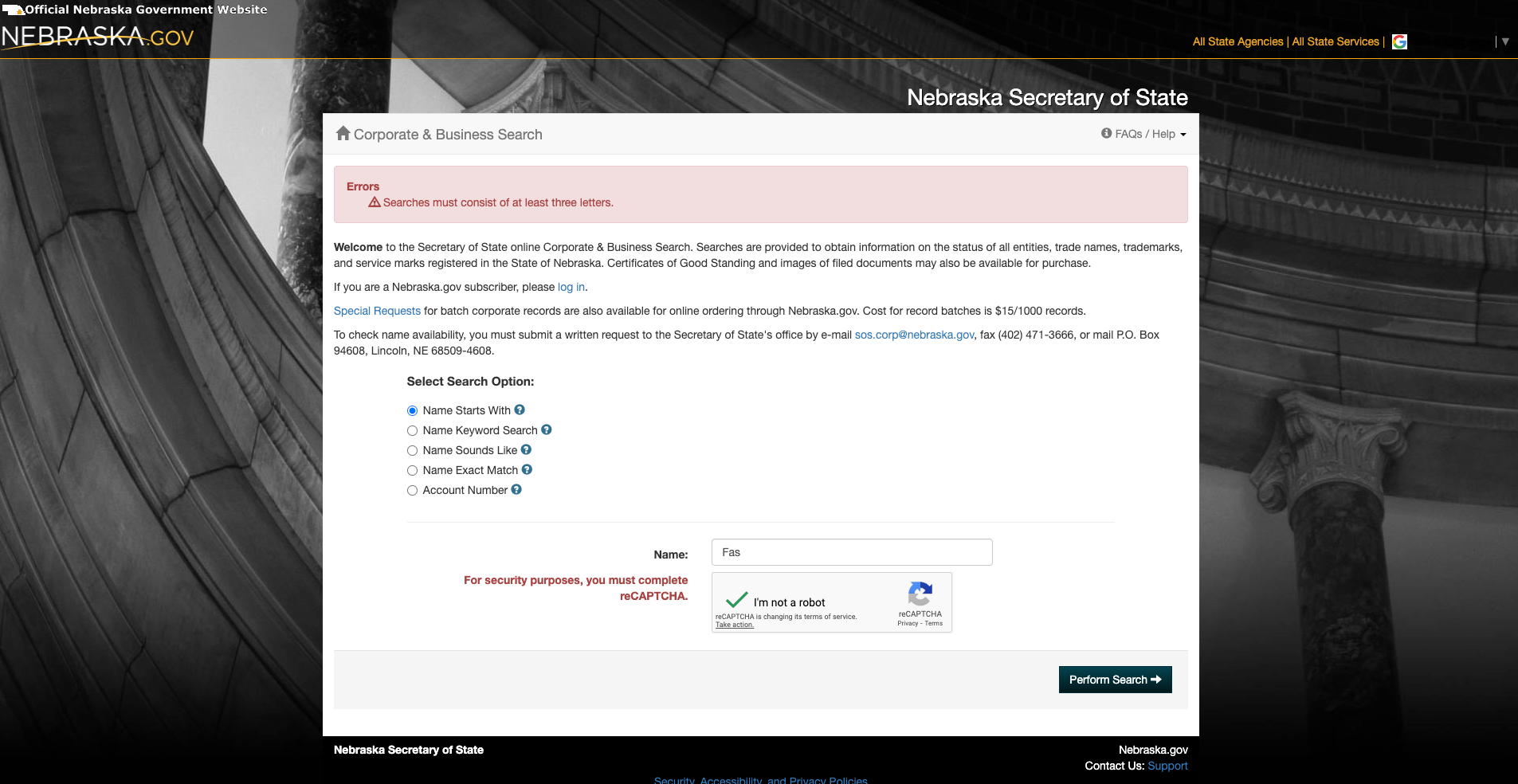Screen dimensions: 1518x784
Task: Expand the FAQs / Help dropdown
Action: [x=1144, y=134]
